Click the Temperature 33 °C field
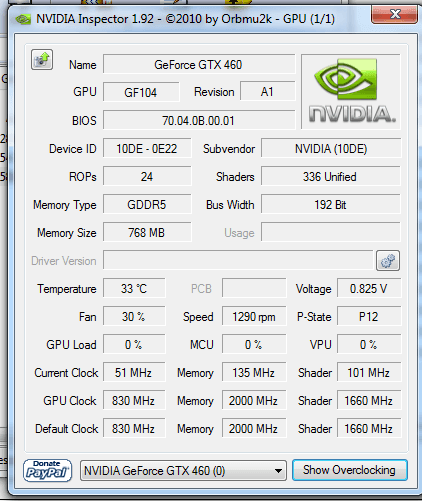Viewport: 422px width, 501px height. 134,288
